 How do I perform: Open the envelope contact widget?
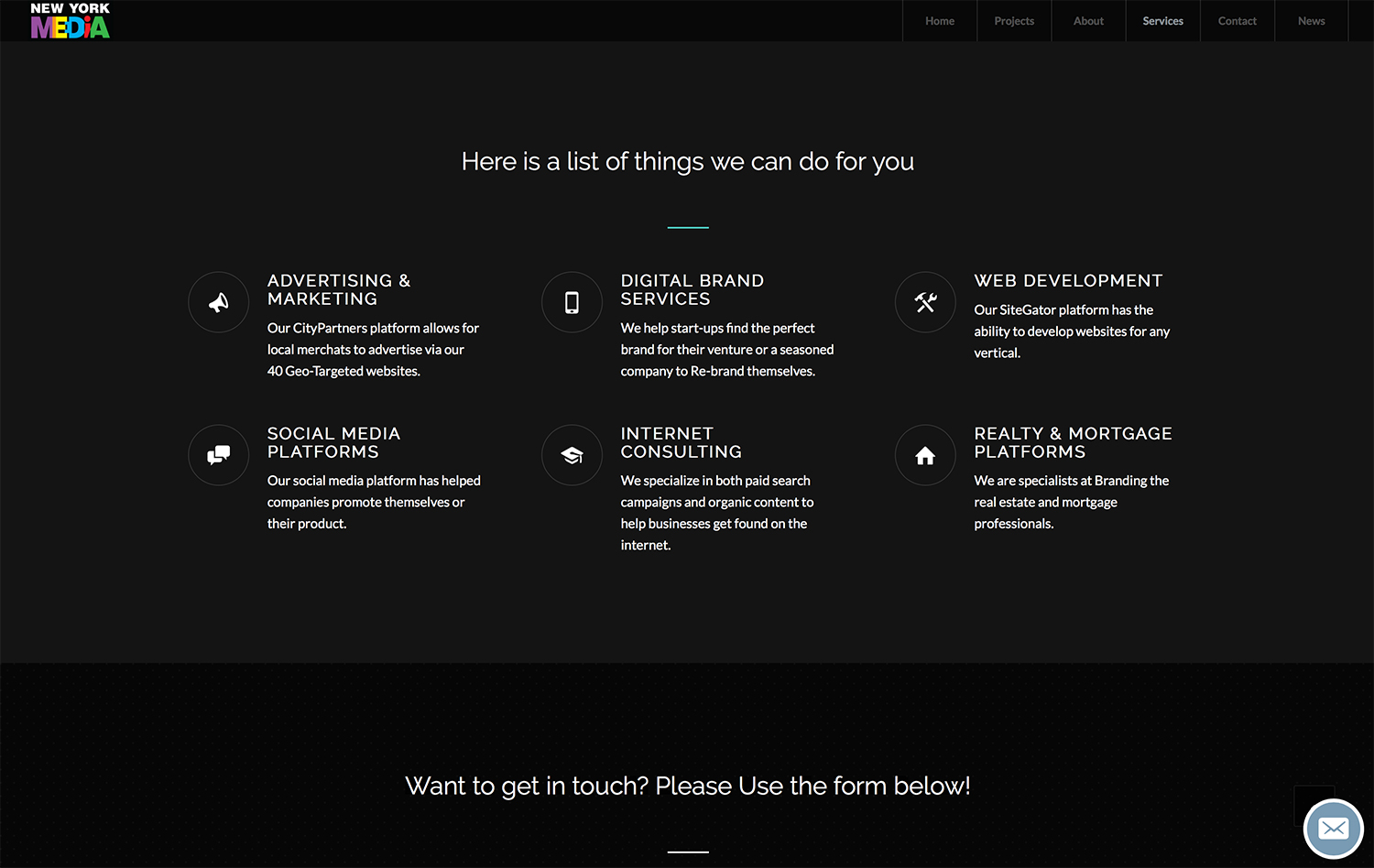coord(1334,829)
